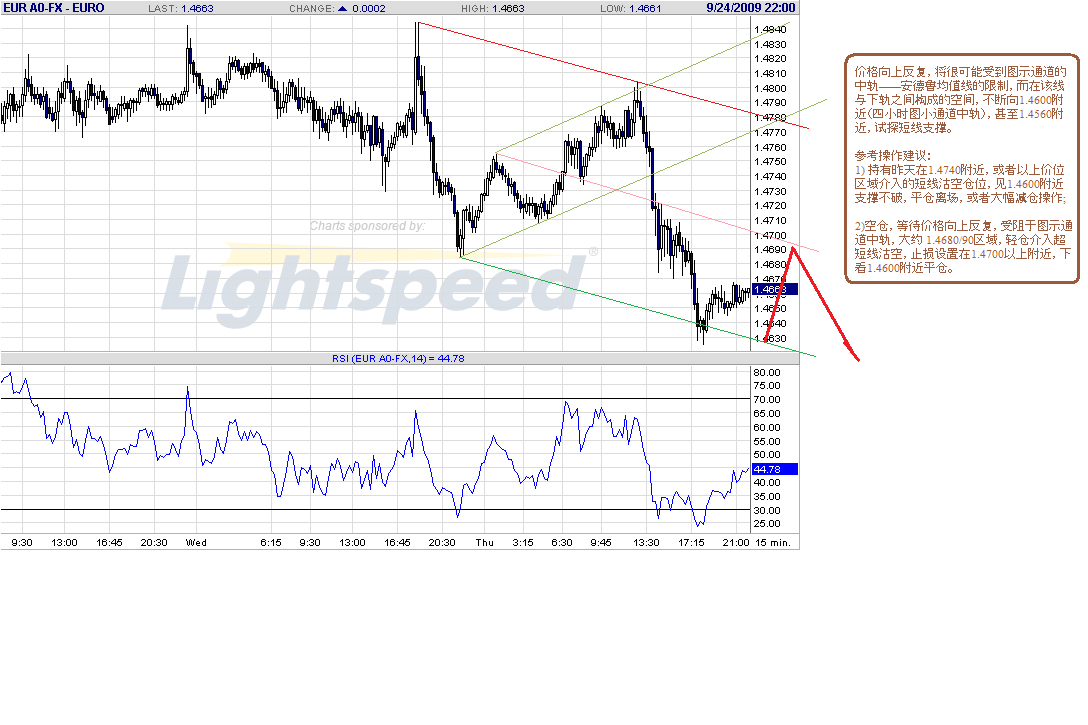
Task: Click the 35.00 RSI axis label
Action: point(767,497)
